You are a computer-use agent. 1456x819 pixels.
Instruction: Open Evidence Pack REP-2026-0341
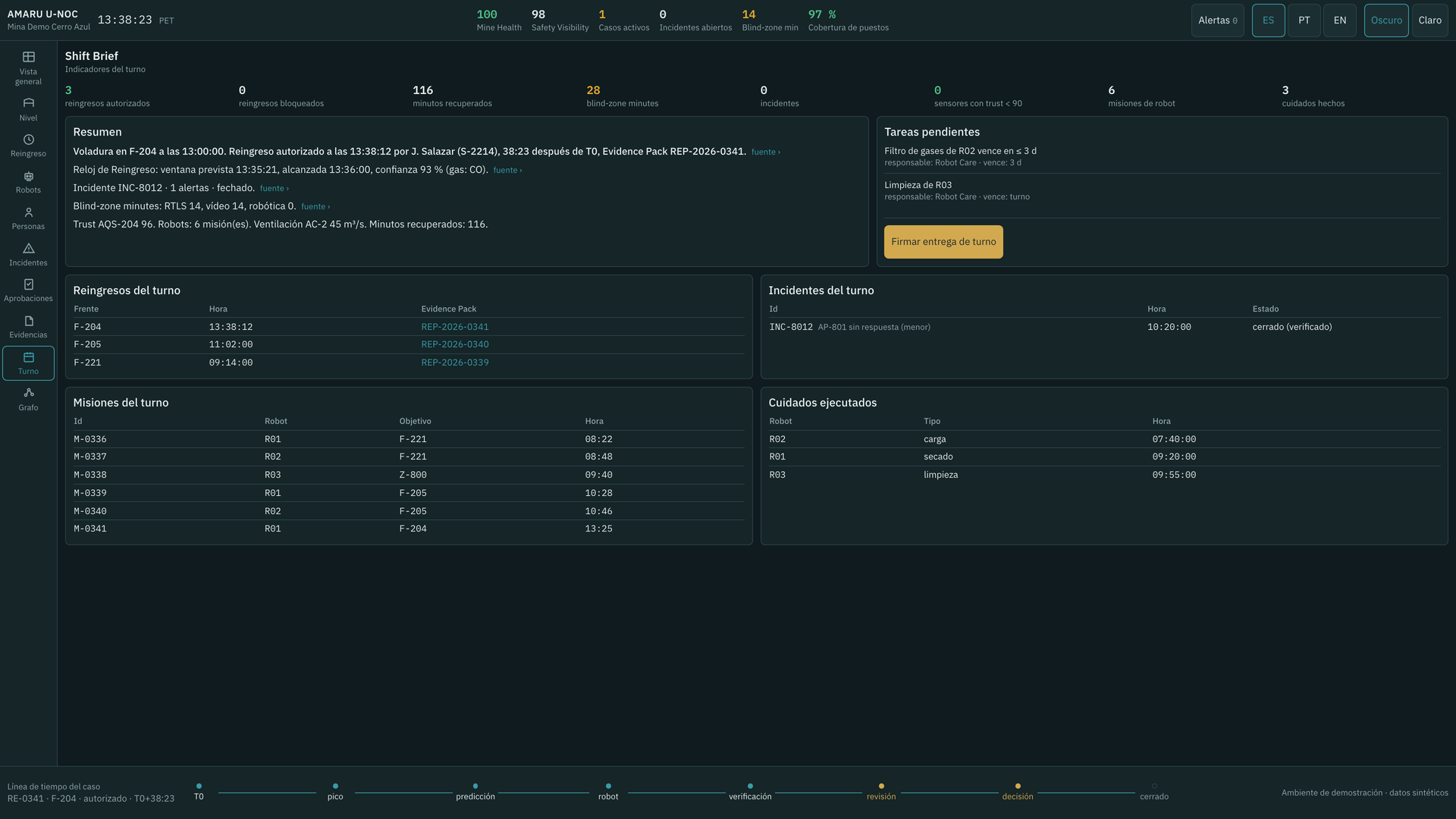[x=455, y=327]
